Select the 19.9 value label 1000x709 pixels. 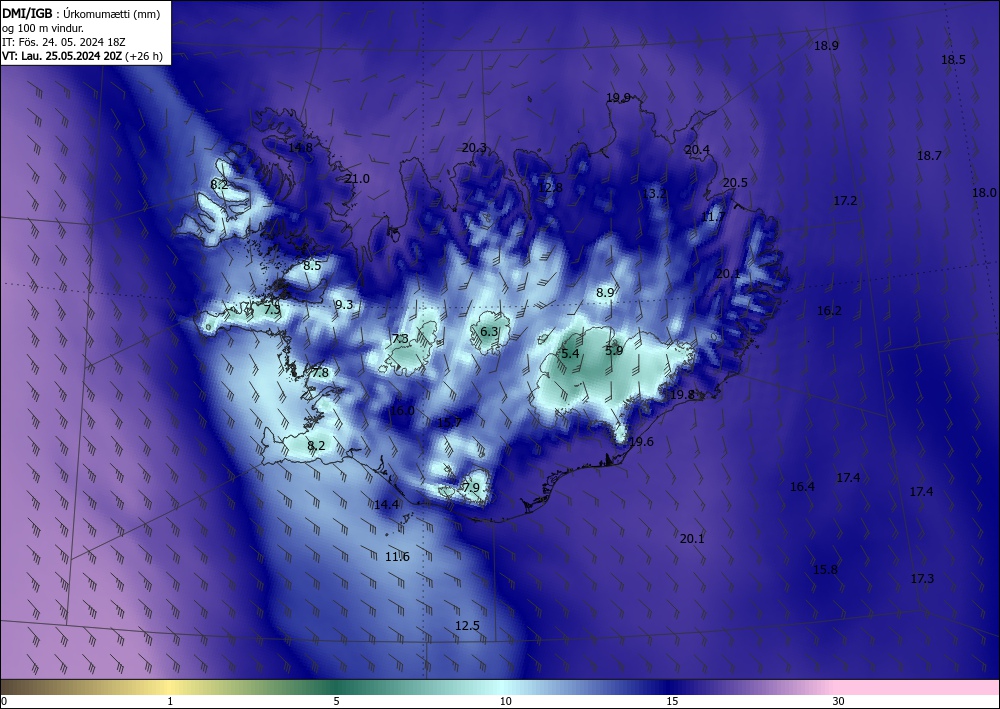pos(619,98)
